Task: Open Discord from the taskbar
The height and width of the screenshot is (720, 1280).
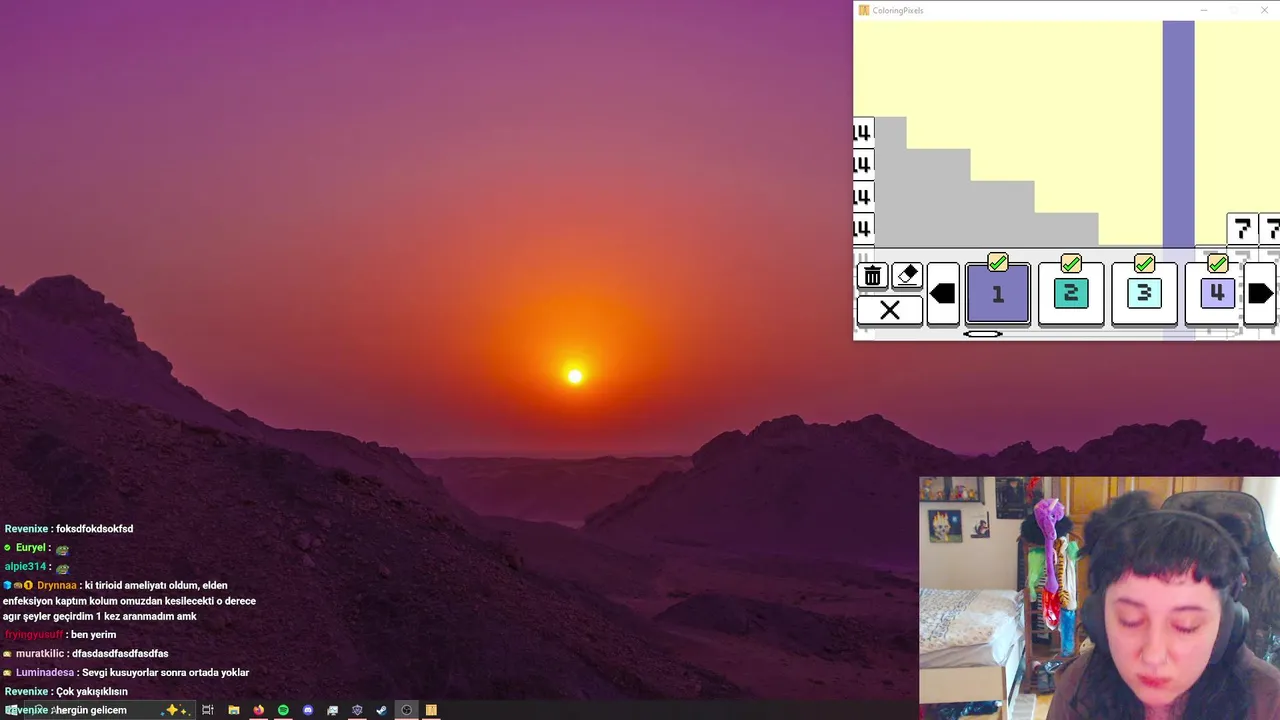Action: (308, 710)
